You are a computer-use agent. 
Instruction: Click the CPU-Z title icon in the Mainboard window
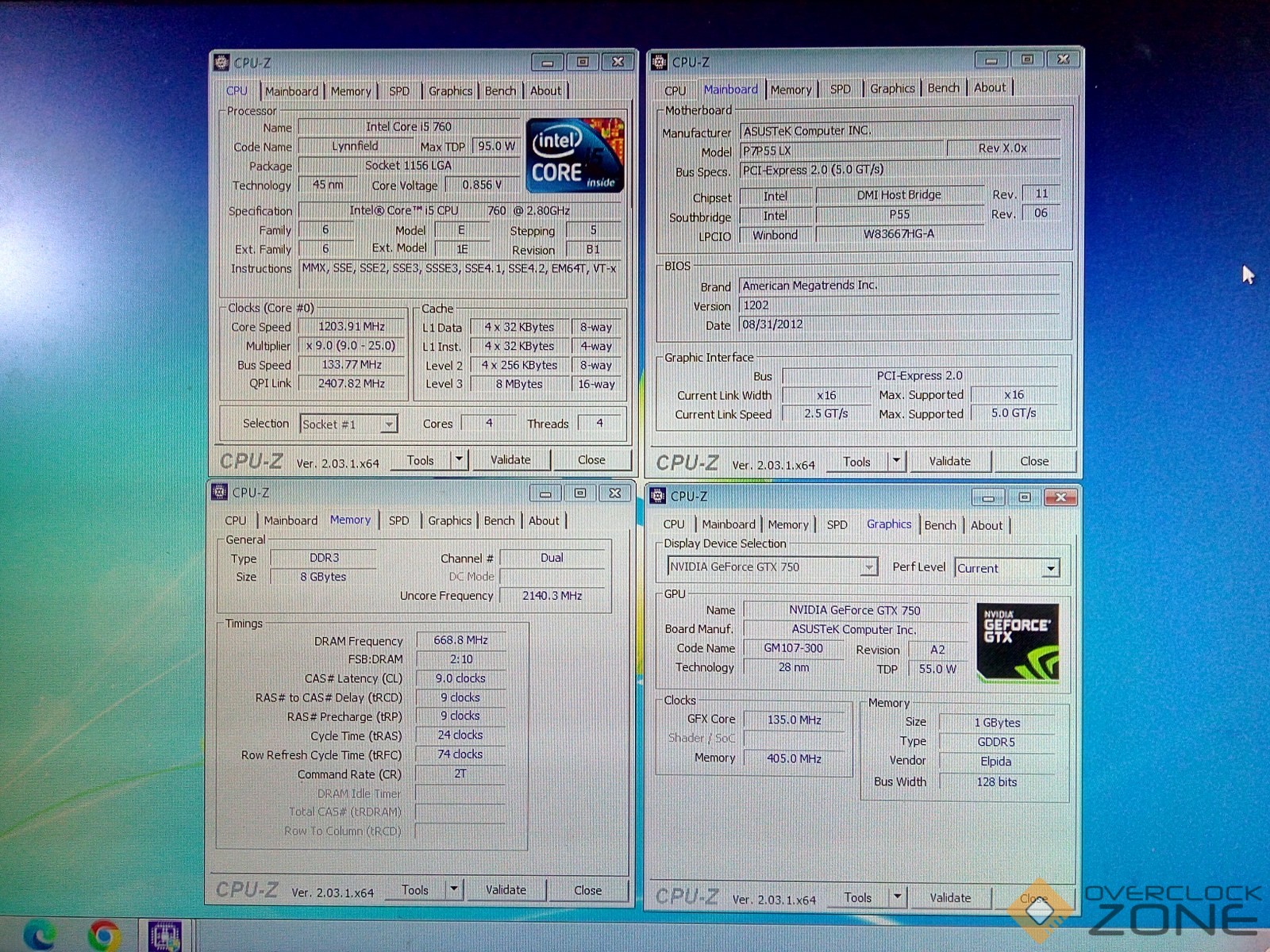[x=660, y=61]
